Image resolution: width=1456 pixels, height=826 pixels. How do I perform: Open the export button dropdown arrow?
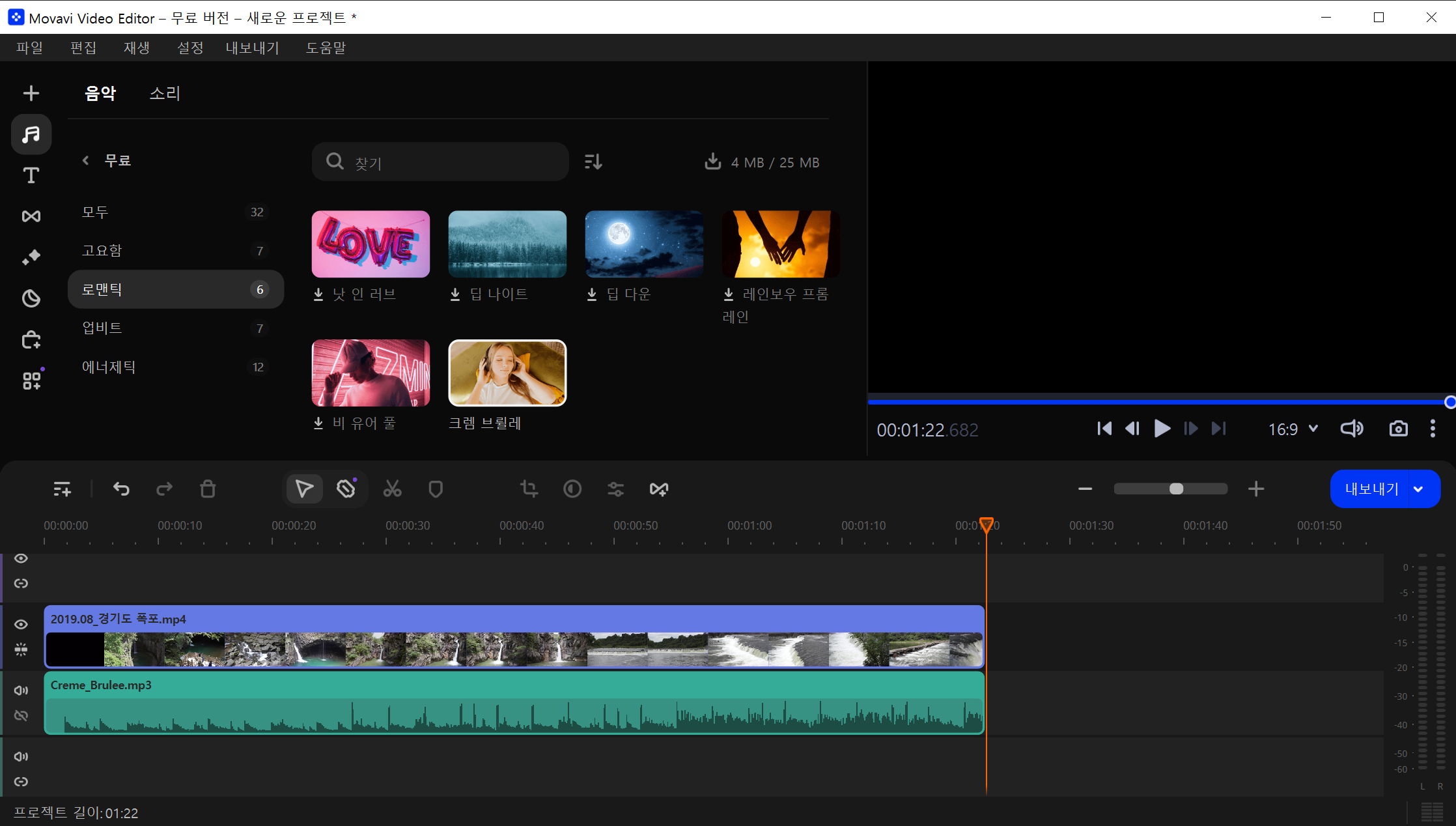pos(1418,489)
